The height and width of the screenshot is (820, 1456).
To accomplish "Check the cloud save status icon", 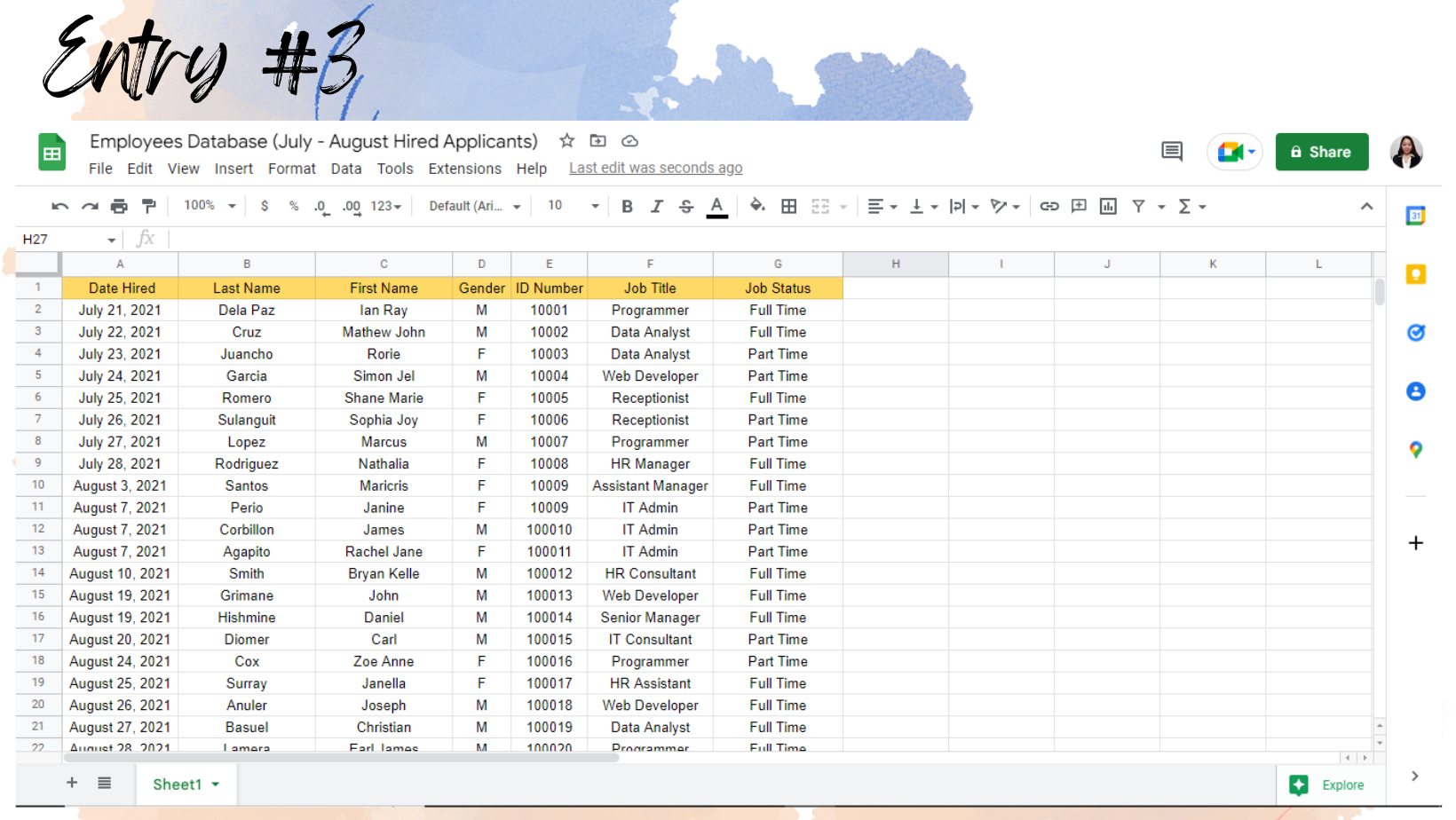I will (x=629, y=141).
